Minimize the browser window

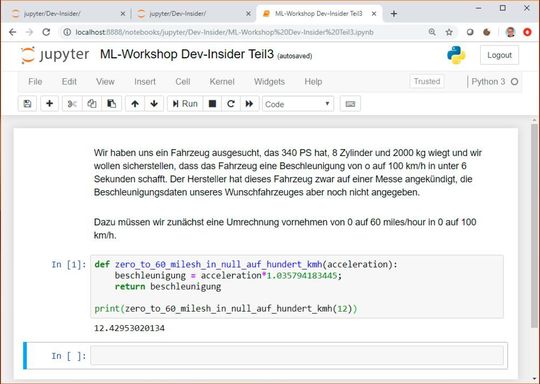479,8
